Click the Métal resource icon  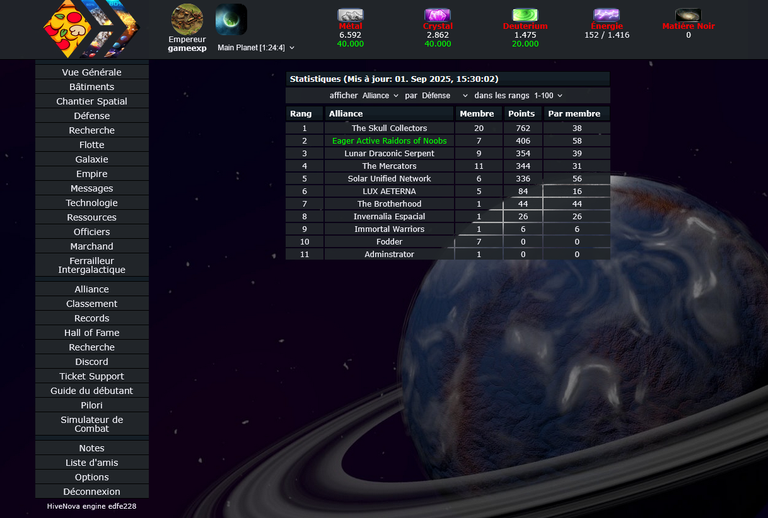click(350, 15)
